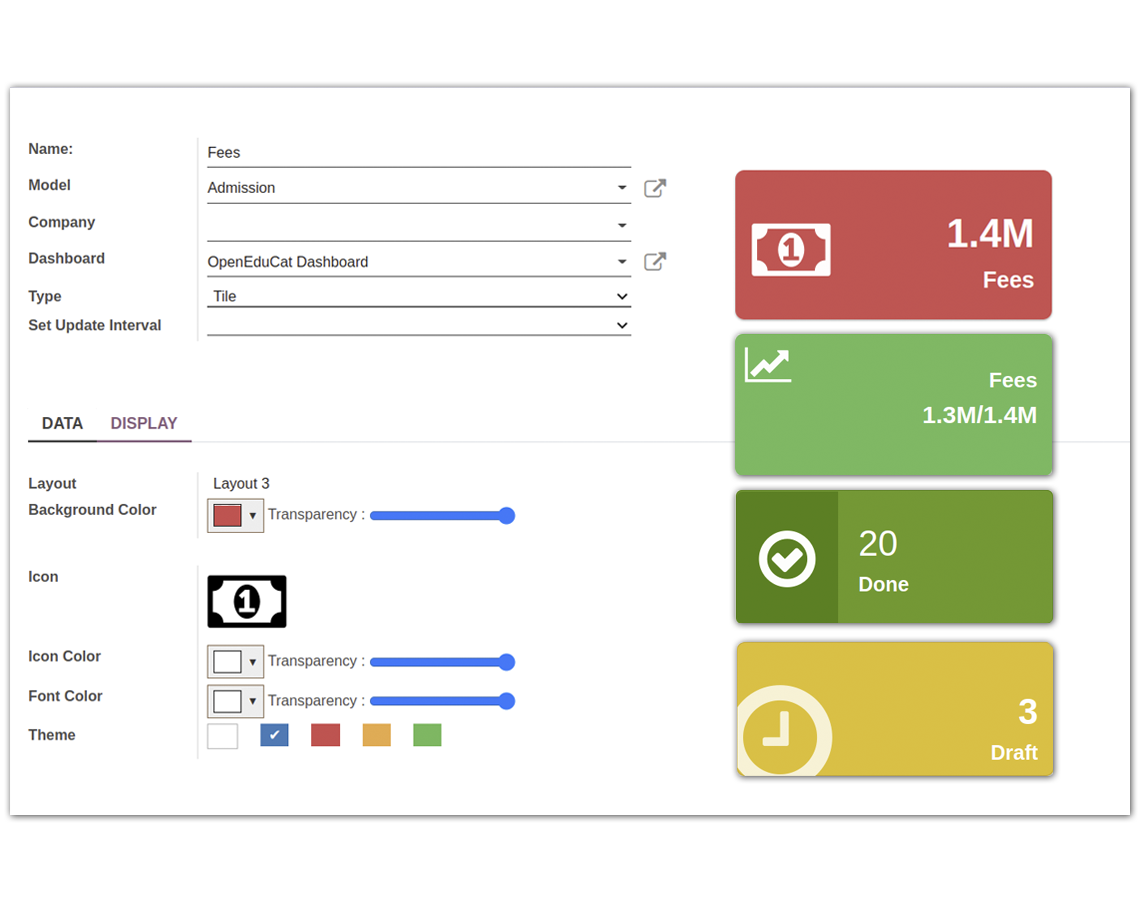1140x900 pixels.
Task: Open the Set Update Interval dropdown
Action: (x=621, y=325)
